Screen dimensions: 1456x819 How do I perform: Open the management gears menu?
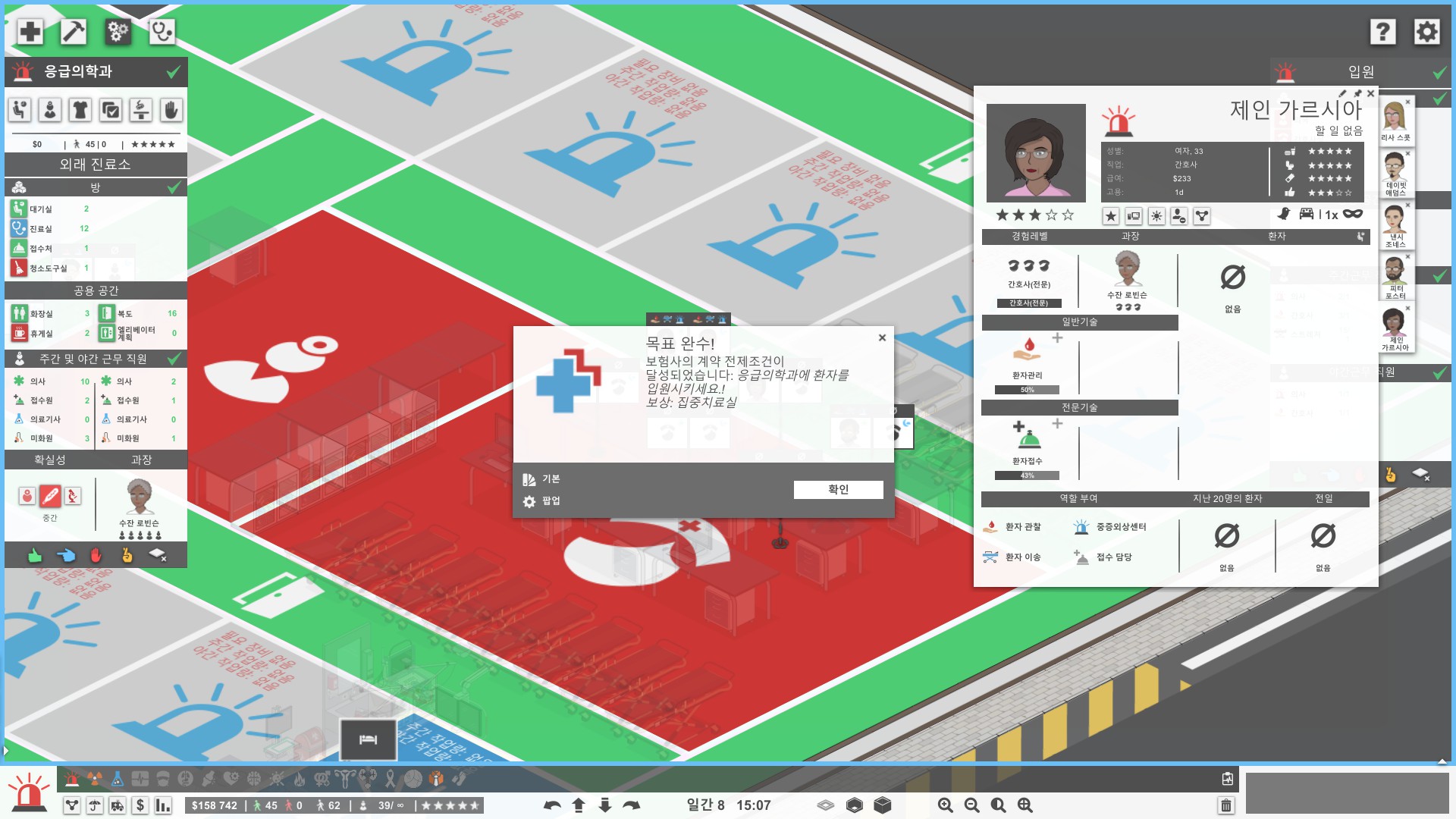pos(118,31)
